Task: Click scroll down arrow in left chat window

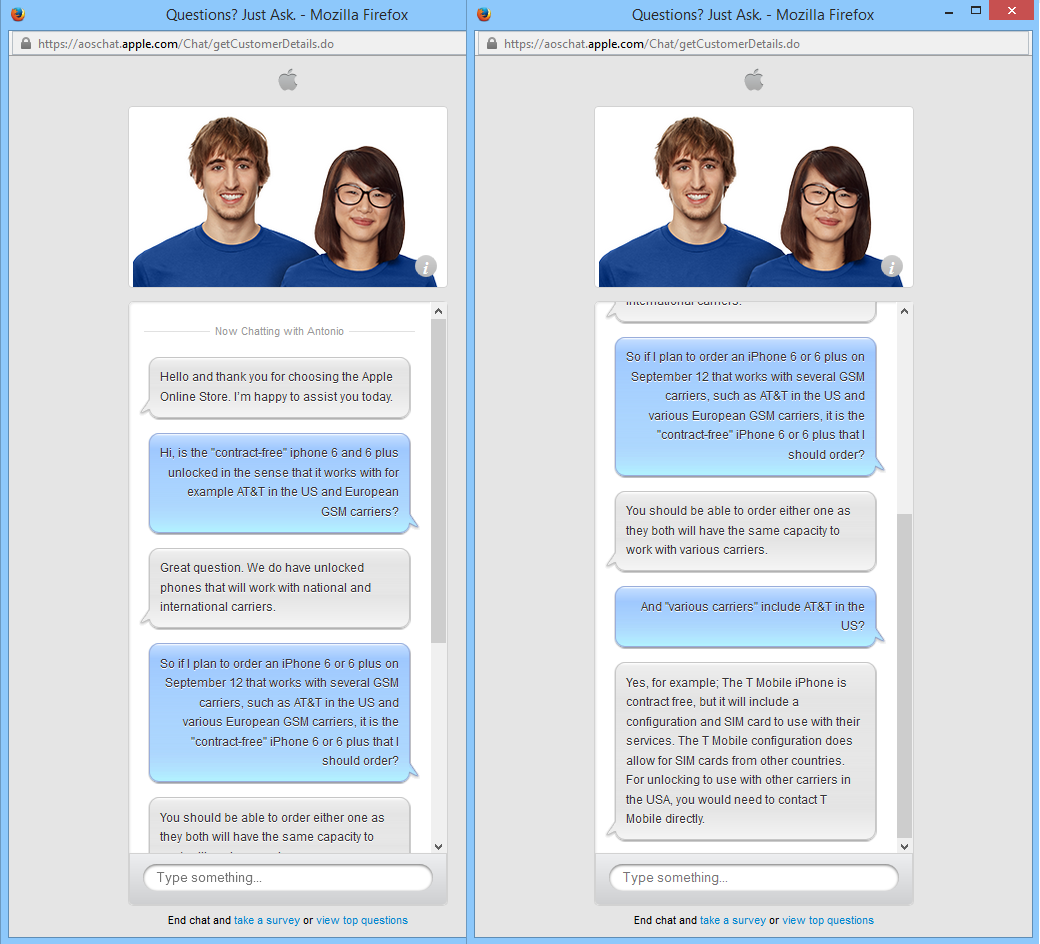Action: tap(438, 846)
